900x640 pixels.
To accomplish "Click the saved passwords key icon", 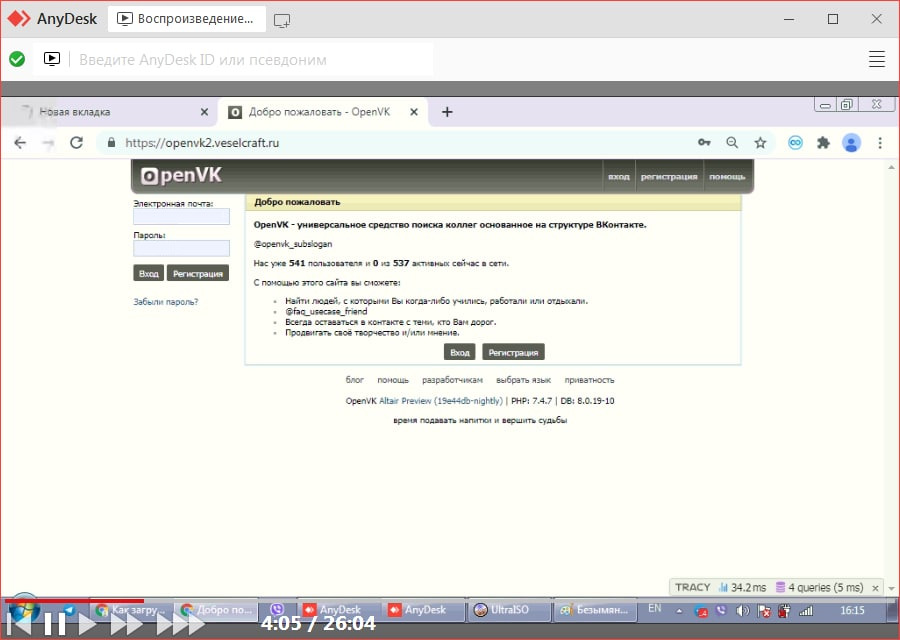I will pos(704,143).
